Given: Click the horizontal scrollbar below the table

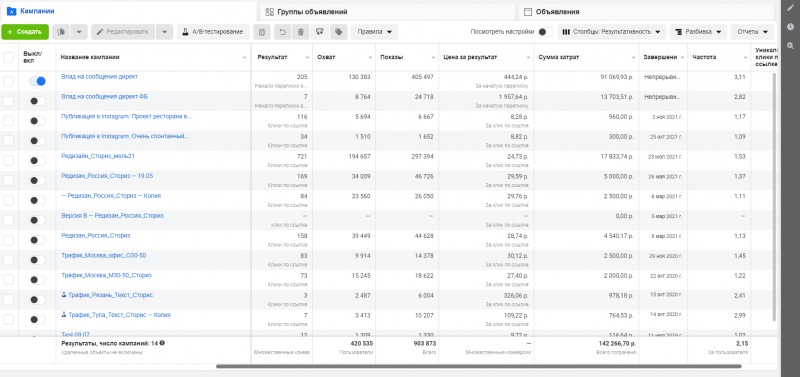Looking at the screenshot, I should [x=479, y=366].
